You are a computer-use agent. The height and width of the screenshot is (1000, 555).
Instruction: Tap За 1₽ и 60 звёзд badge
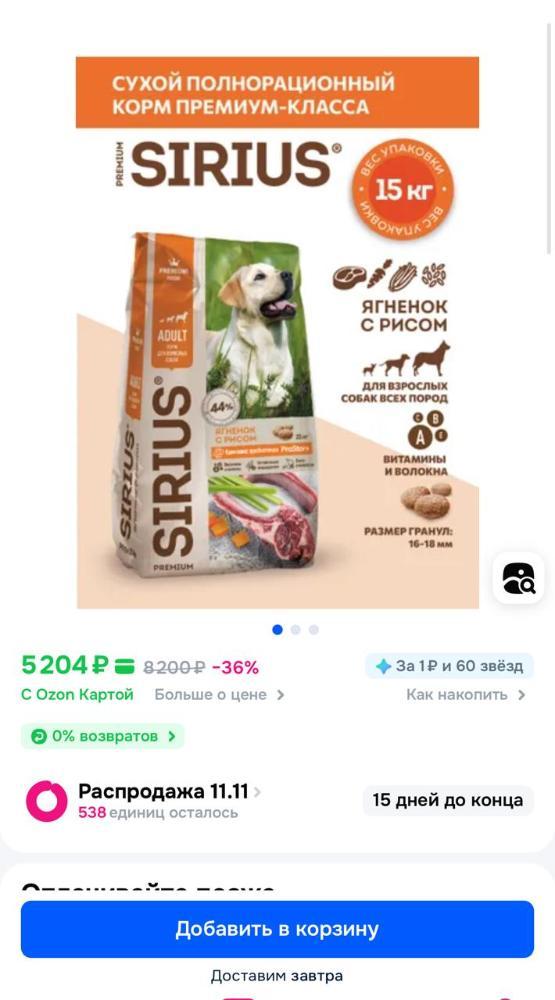[450, 666]
